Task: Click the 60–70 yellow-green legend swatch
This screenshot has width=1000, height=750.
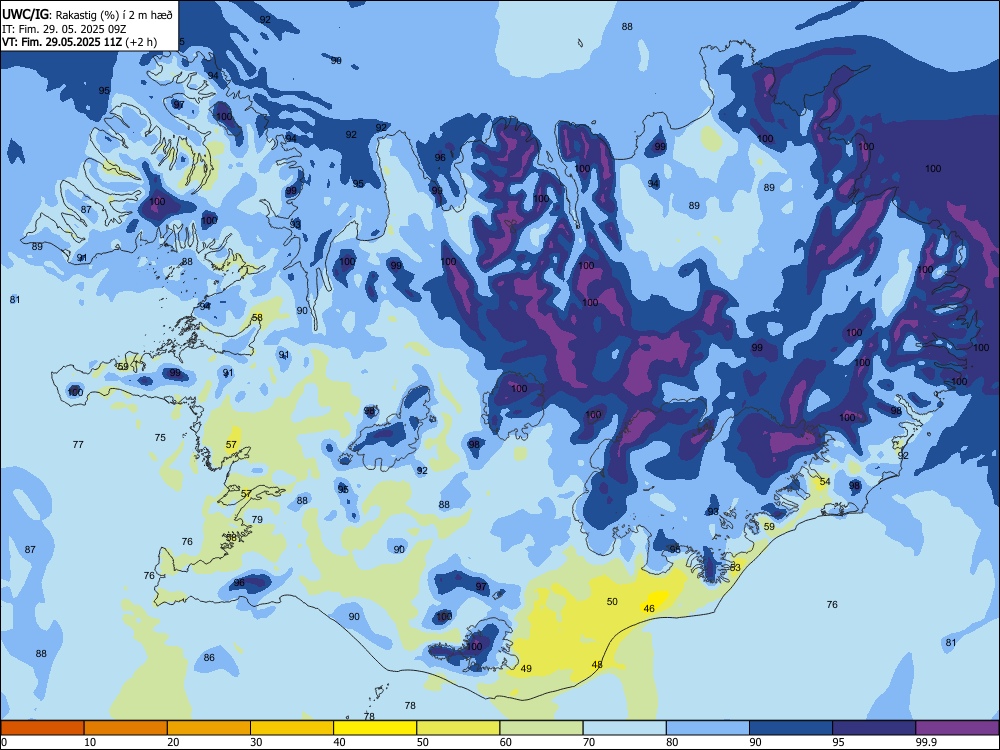Action: [x=541, y=728]
